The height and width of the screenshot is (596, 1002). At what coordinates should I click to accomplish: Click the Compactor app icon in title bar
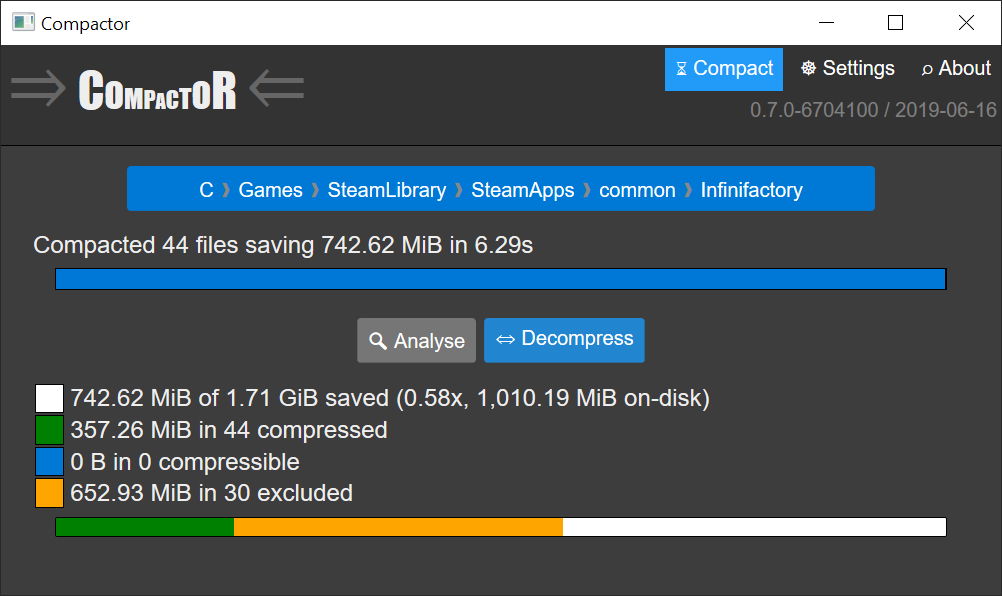(23, 22)
